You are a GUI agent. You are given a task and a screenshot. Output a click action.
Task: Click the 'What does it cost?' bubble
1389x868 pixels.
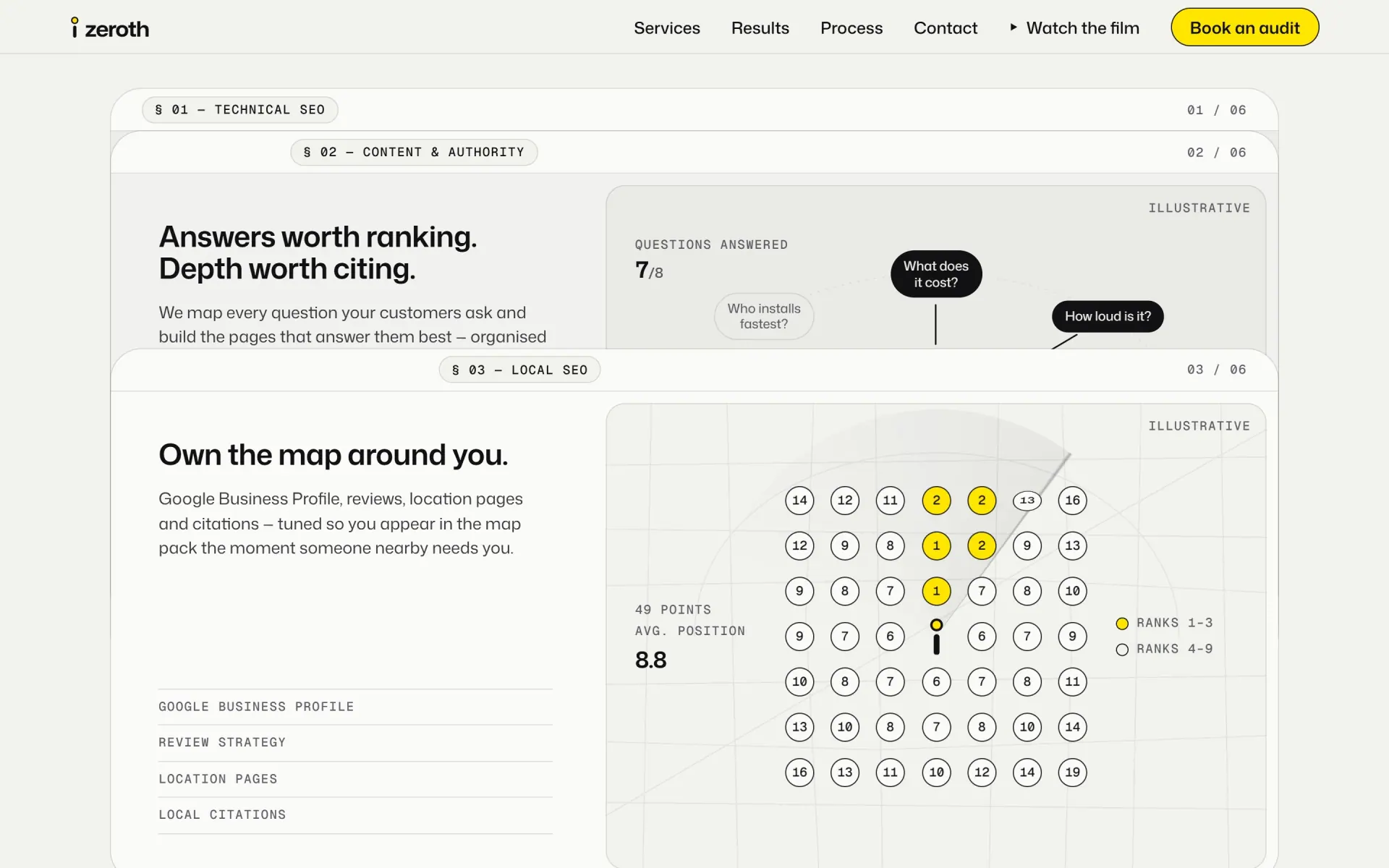tap(936, 274)
